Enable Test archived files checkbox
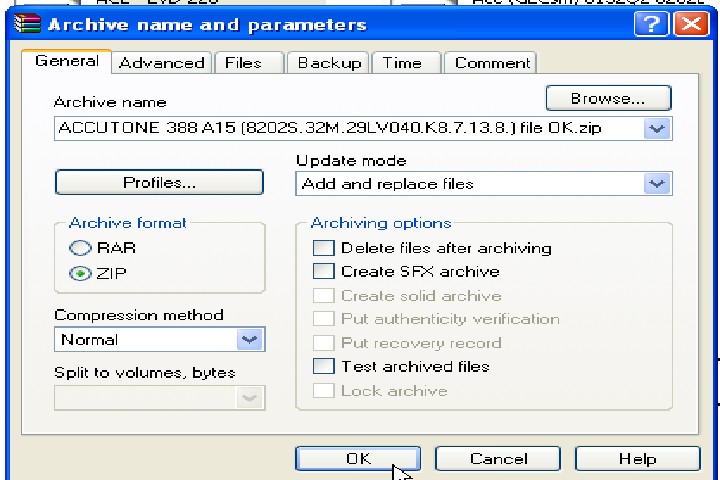Image resolution: width=720 pixels, height=480 pixels. point(324,367)
